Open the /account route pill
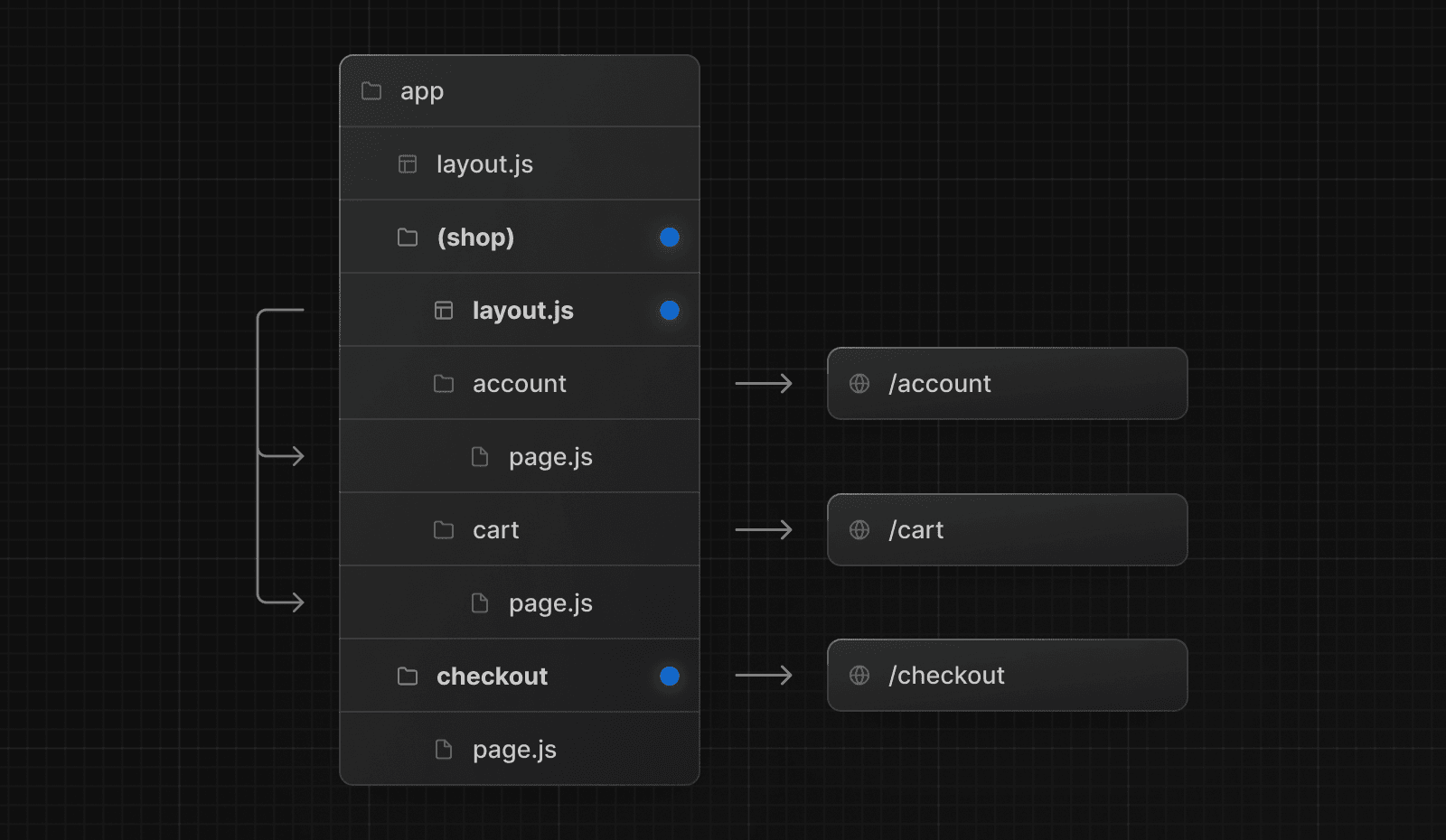 tap(1006, 384)
